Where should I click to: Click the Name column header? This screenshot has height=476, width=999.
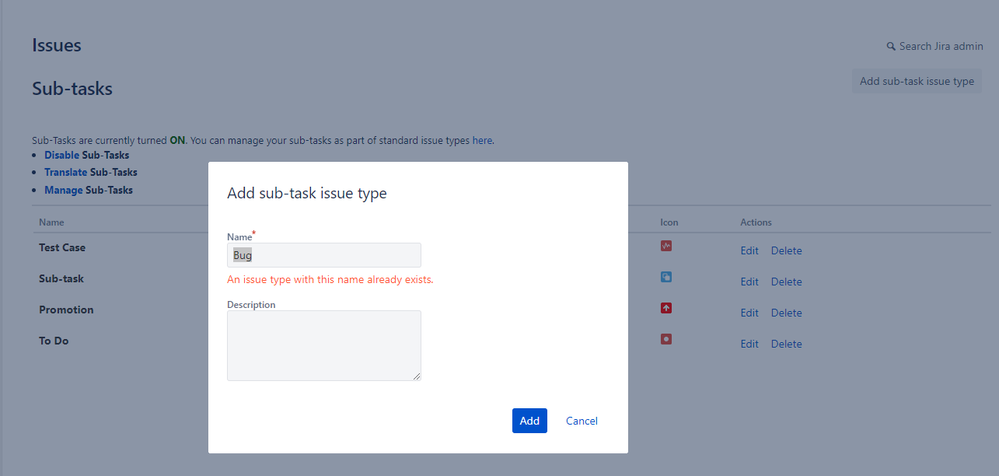[x=52, y=222]
